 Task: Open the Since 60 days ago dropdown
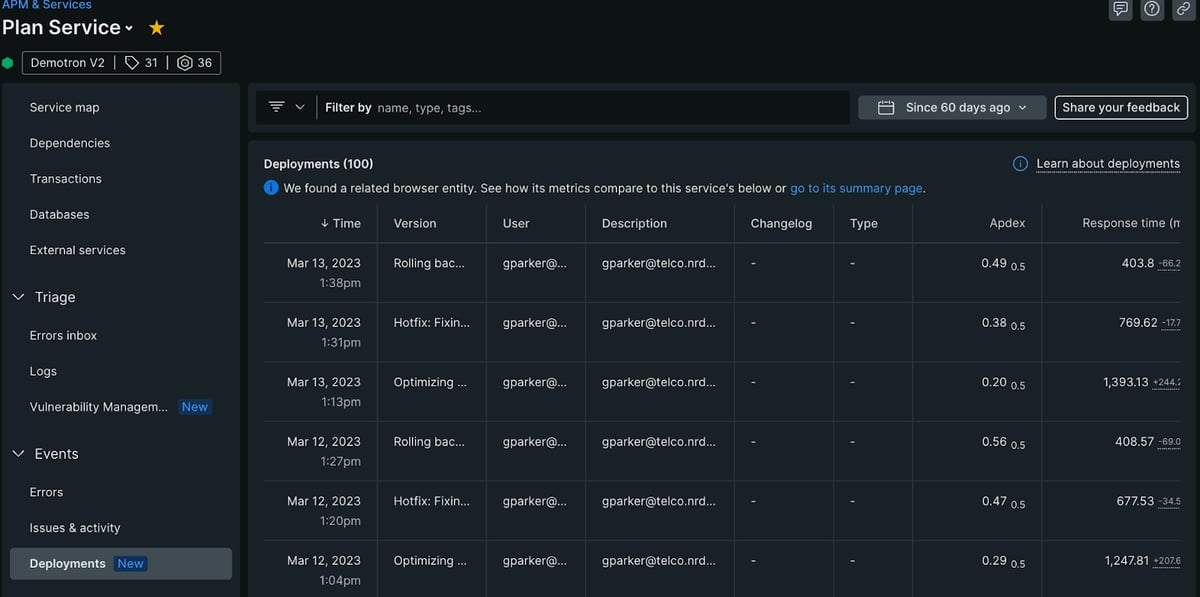[952, 107]
